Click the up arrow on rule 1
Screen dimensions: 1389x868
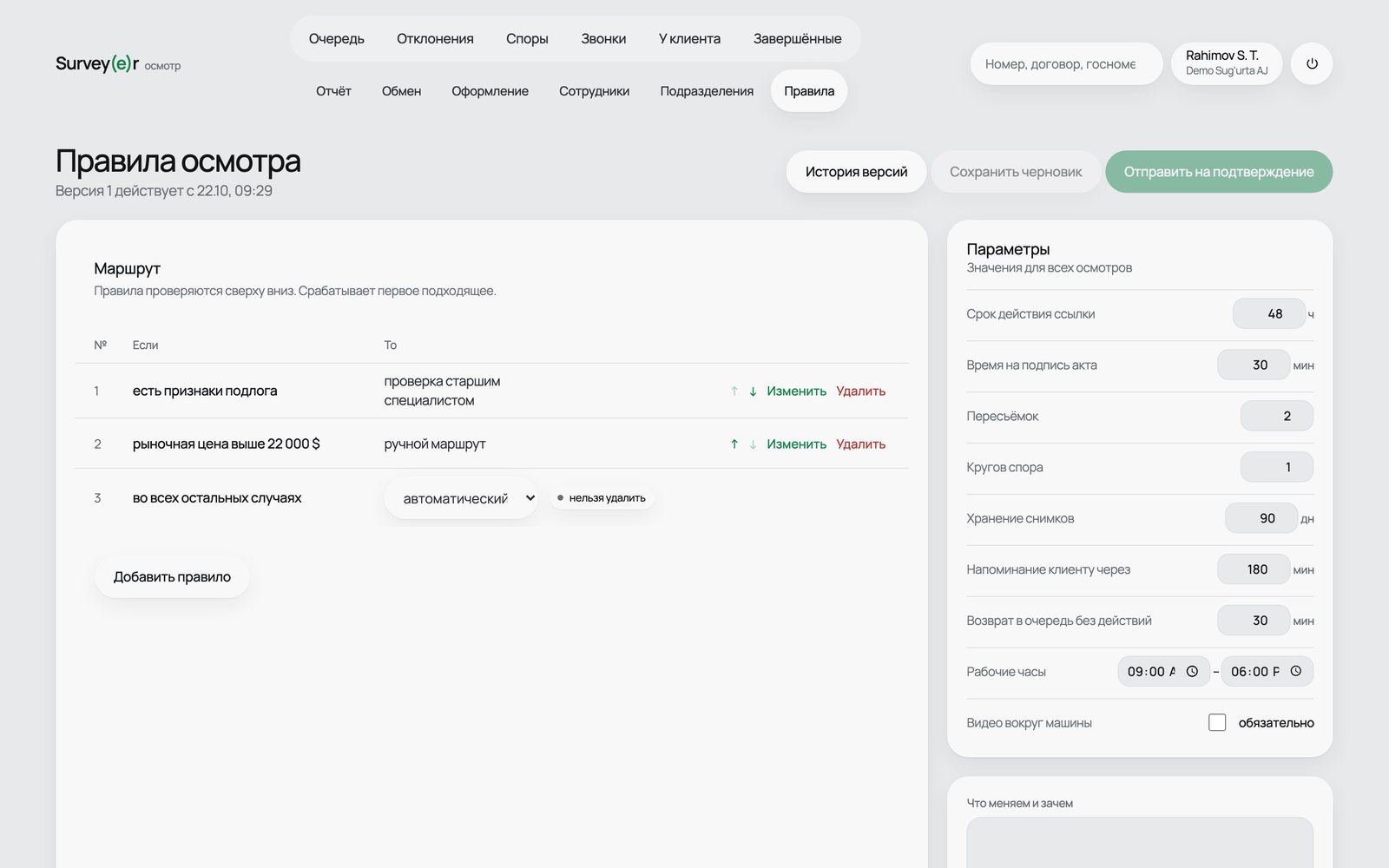pyautogui.click(x=734, y=391)
